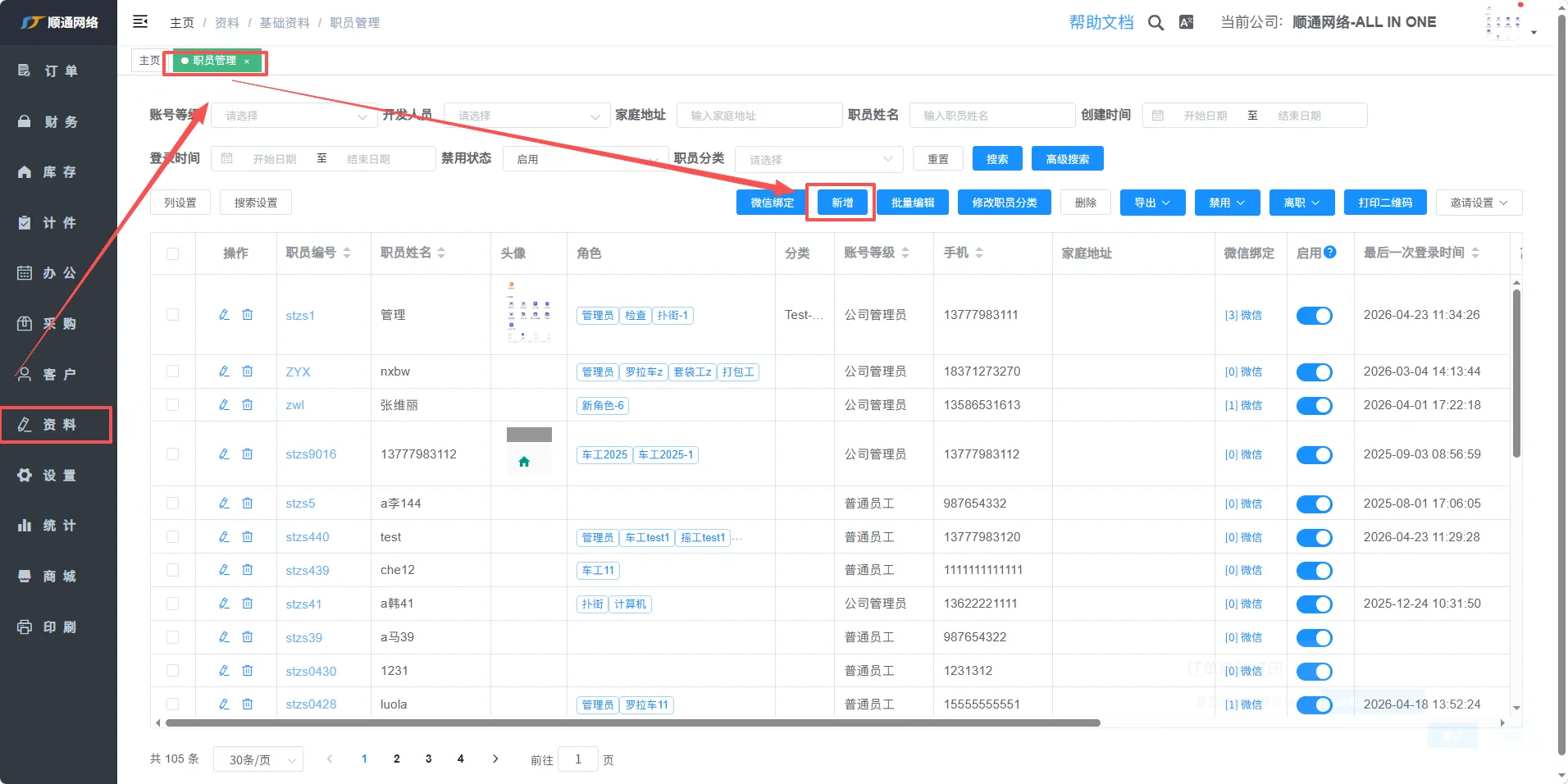This screenshot has width=1568, height=784.
Task: Open the 帮助文档 link
Action: [1101, 23]
